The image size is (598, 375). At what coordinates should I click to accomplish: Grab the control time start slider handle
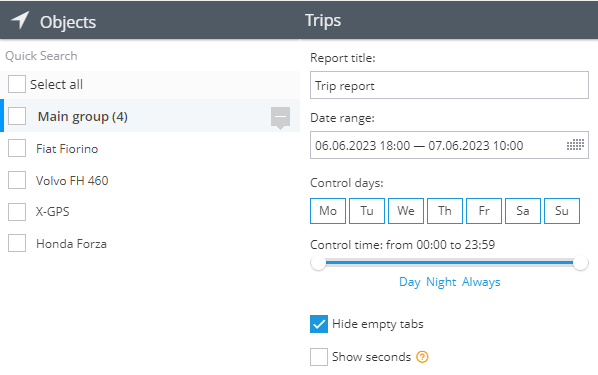tap(318, 262)
